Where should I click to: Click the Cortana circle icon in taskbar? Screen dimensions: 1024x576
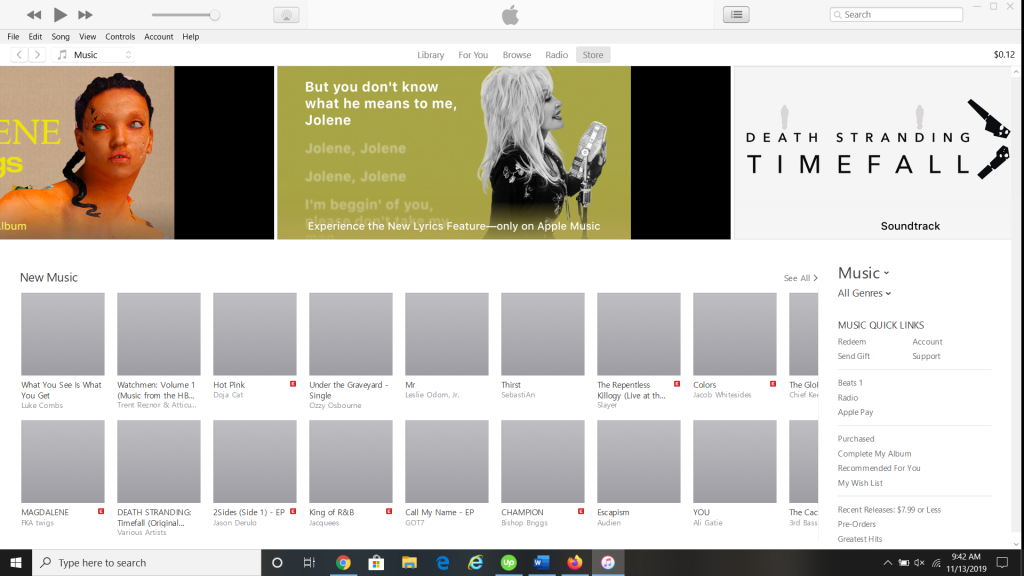(277, 562)
